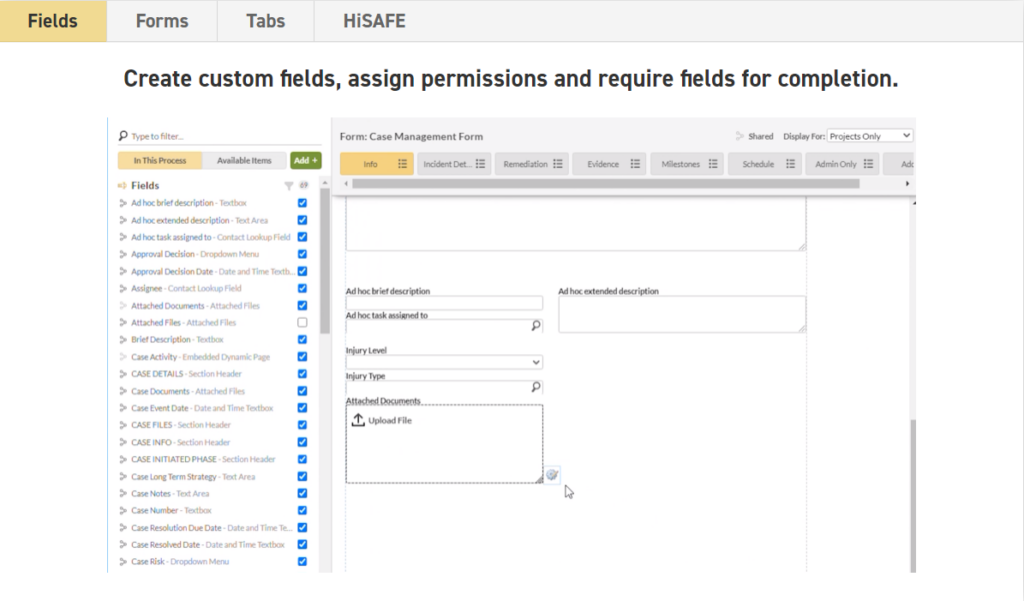Viewport: 1024px width, 601px height.
Task: Click the lookup icon for Ad hoc task assigned to
Action: pyautogui.click(x=535, y=325)
